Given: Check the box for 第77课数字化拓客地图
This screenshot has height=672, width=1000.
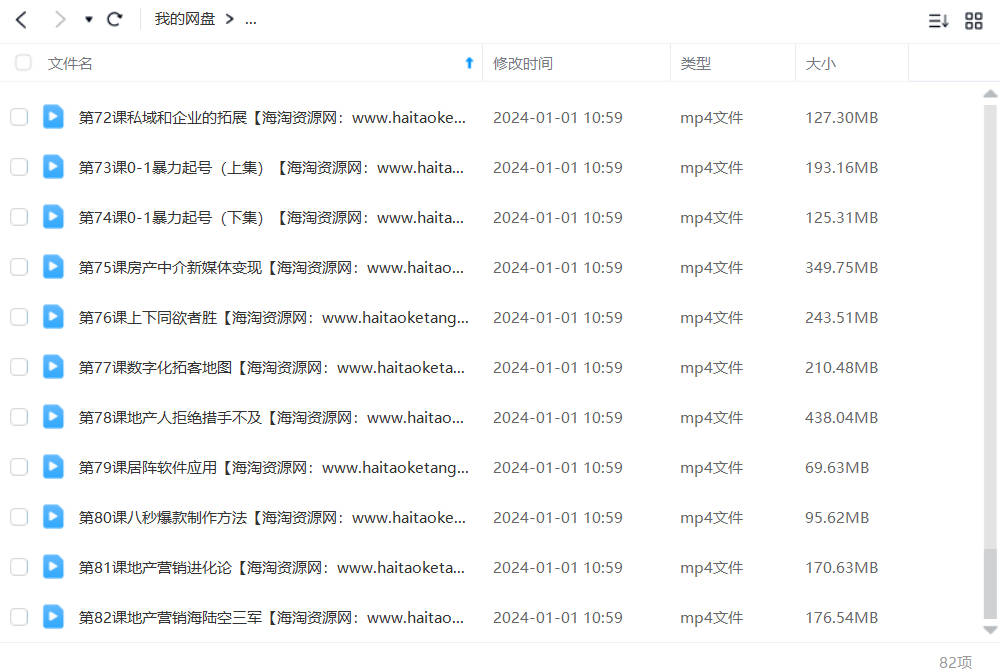Looking at the screenshot, I should (19, 367).
